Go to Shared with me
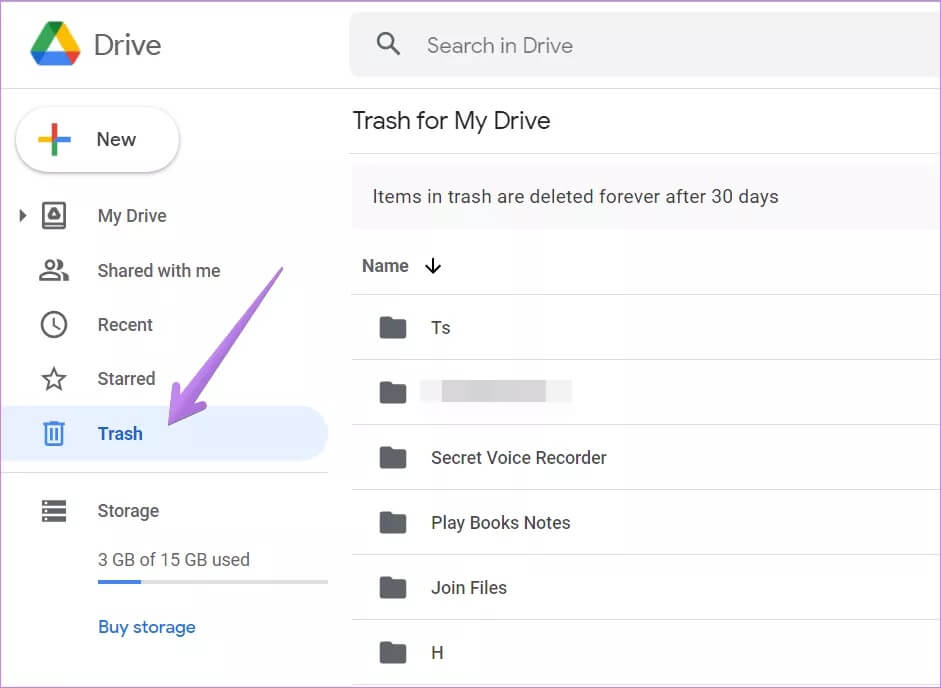941x688 pixels. 158,271
